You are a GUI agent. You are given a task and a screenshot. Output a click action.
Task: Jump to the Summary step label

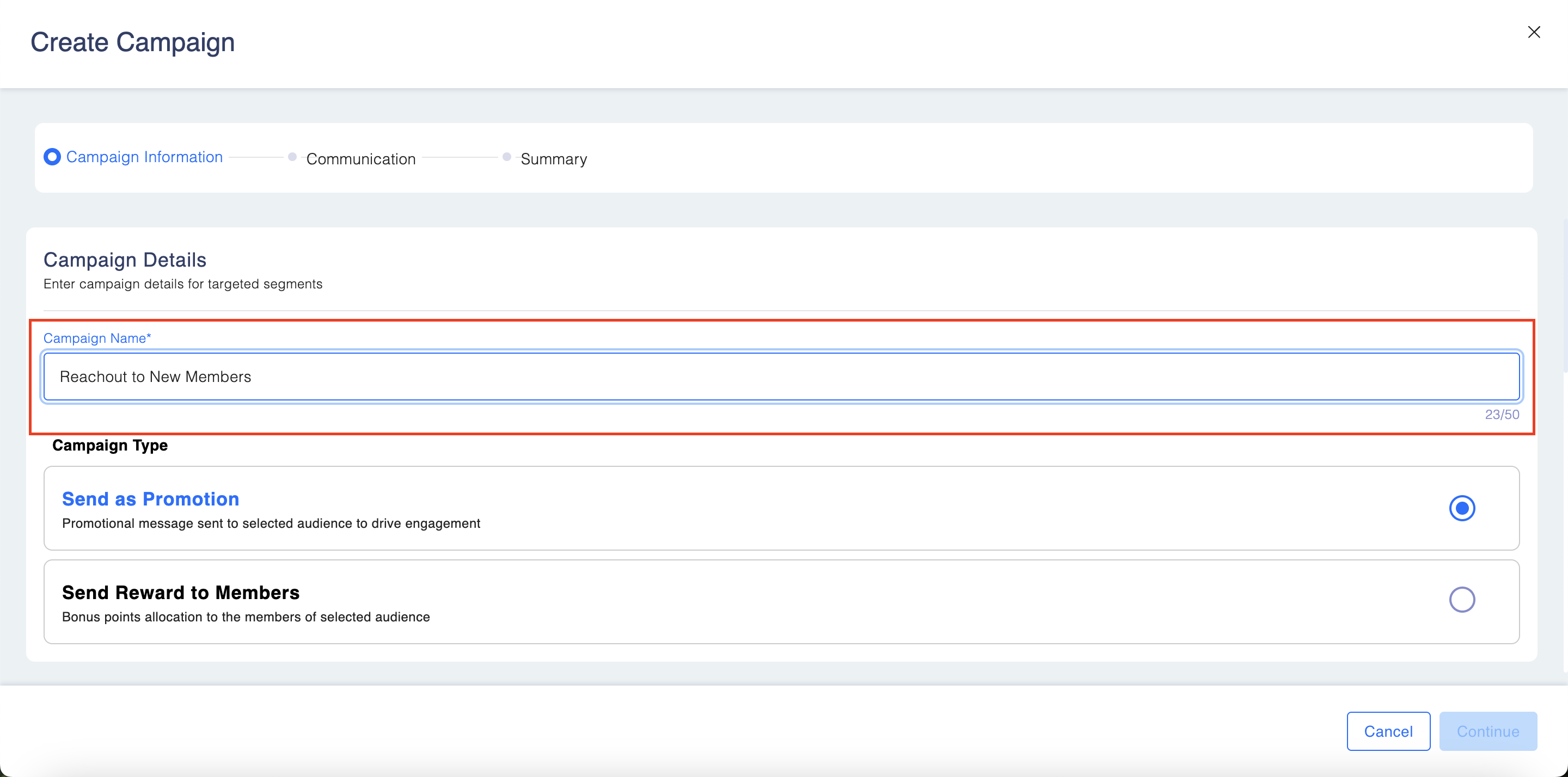click(x=553, y=159)
